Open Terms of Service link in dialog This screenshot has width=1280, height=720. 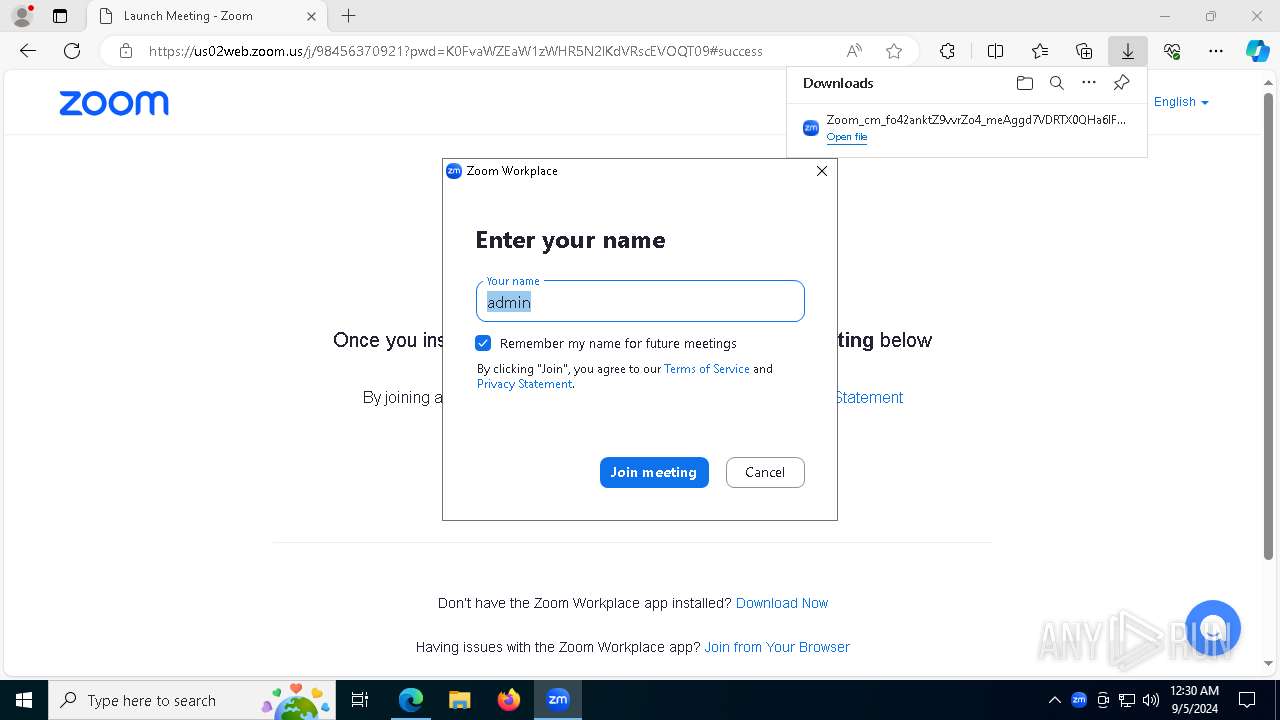[x=707, y=369]
